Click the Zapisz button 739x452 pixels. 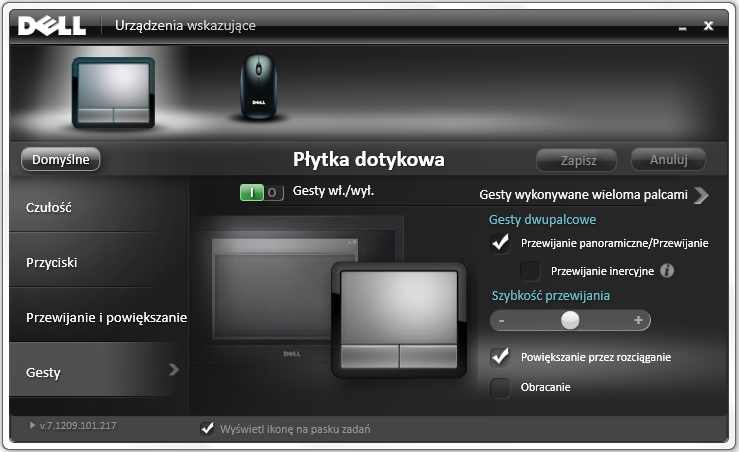click(576, 160)
